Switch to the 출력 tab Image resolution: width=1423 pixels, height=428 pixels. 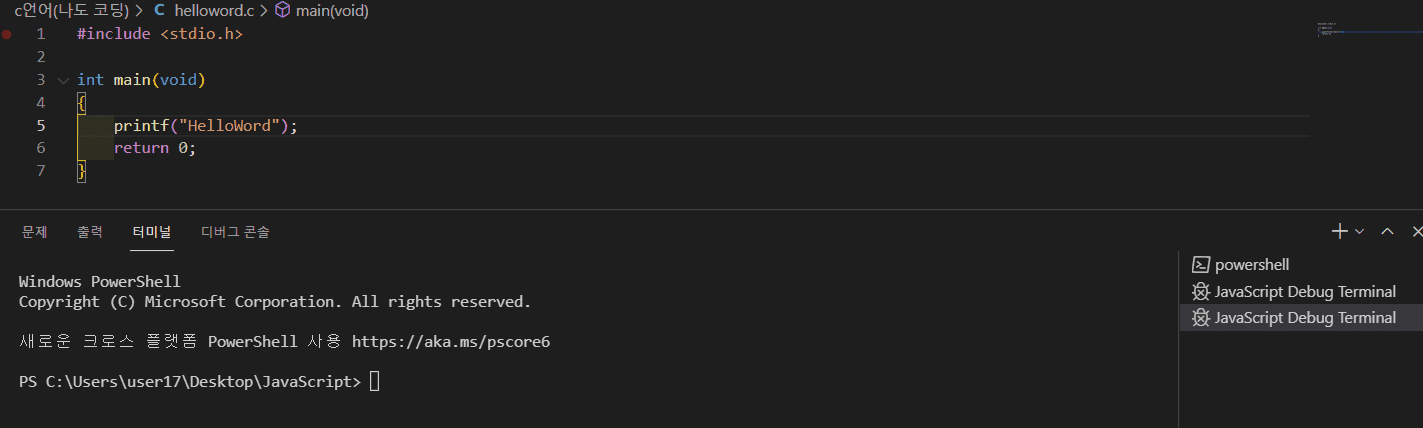tap(90, 231)
